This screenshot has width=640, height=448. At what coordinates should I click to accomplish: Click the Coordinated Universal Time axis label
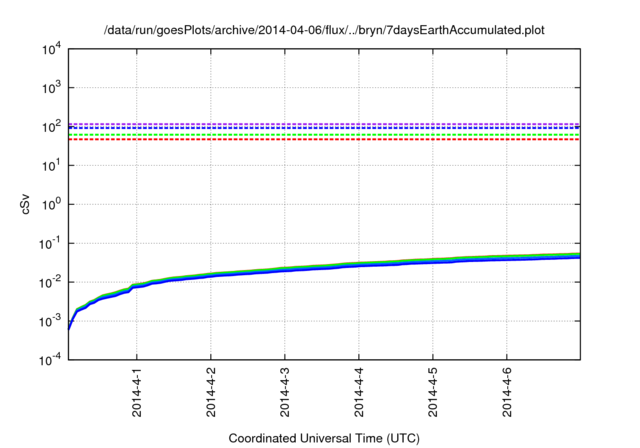pos(324,438)
